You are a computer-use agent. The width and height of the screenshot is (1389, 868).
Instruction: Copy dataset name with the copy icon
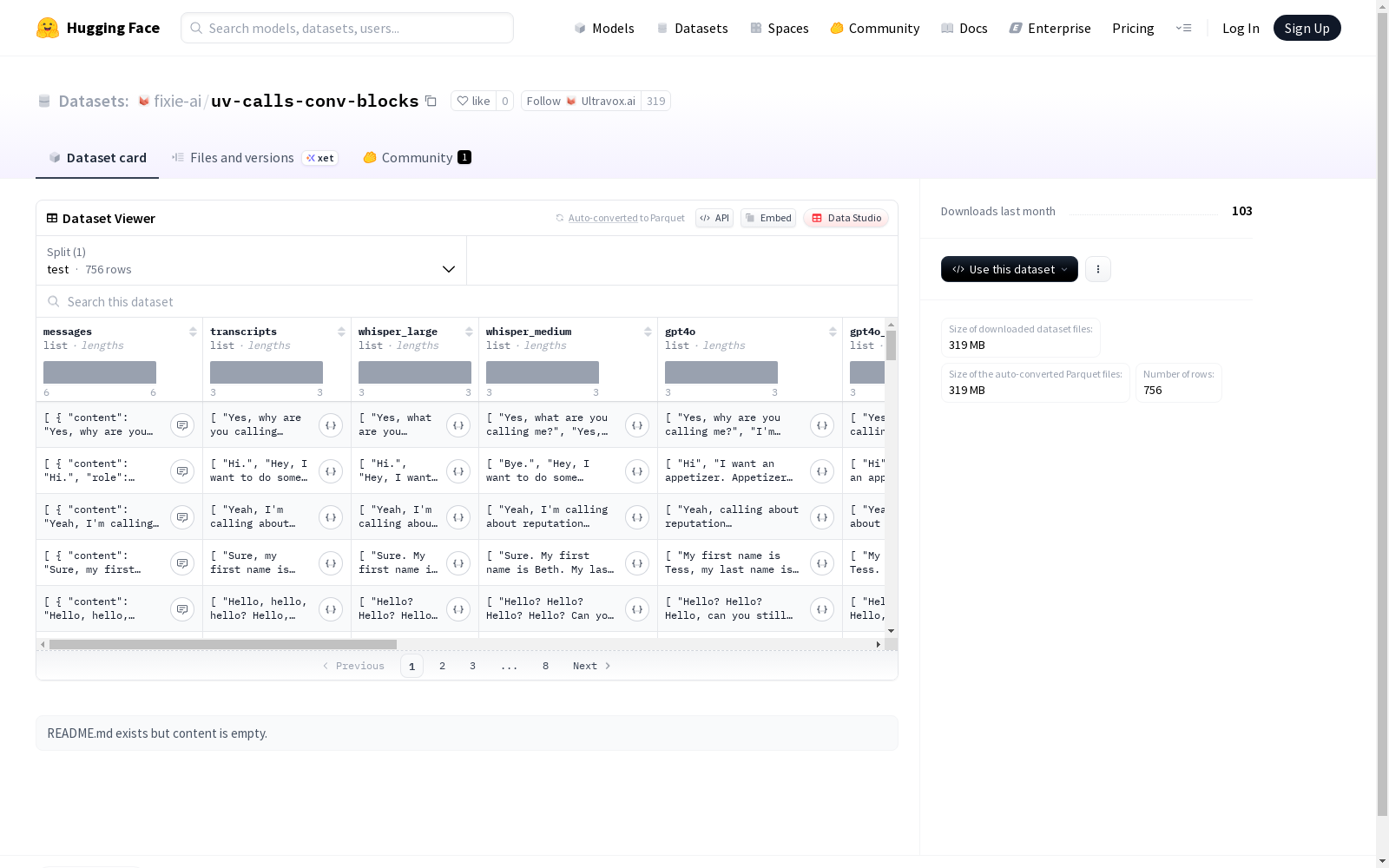pyautogui.click(x=431, y=101)
